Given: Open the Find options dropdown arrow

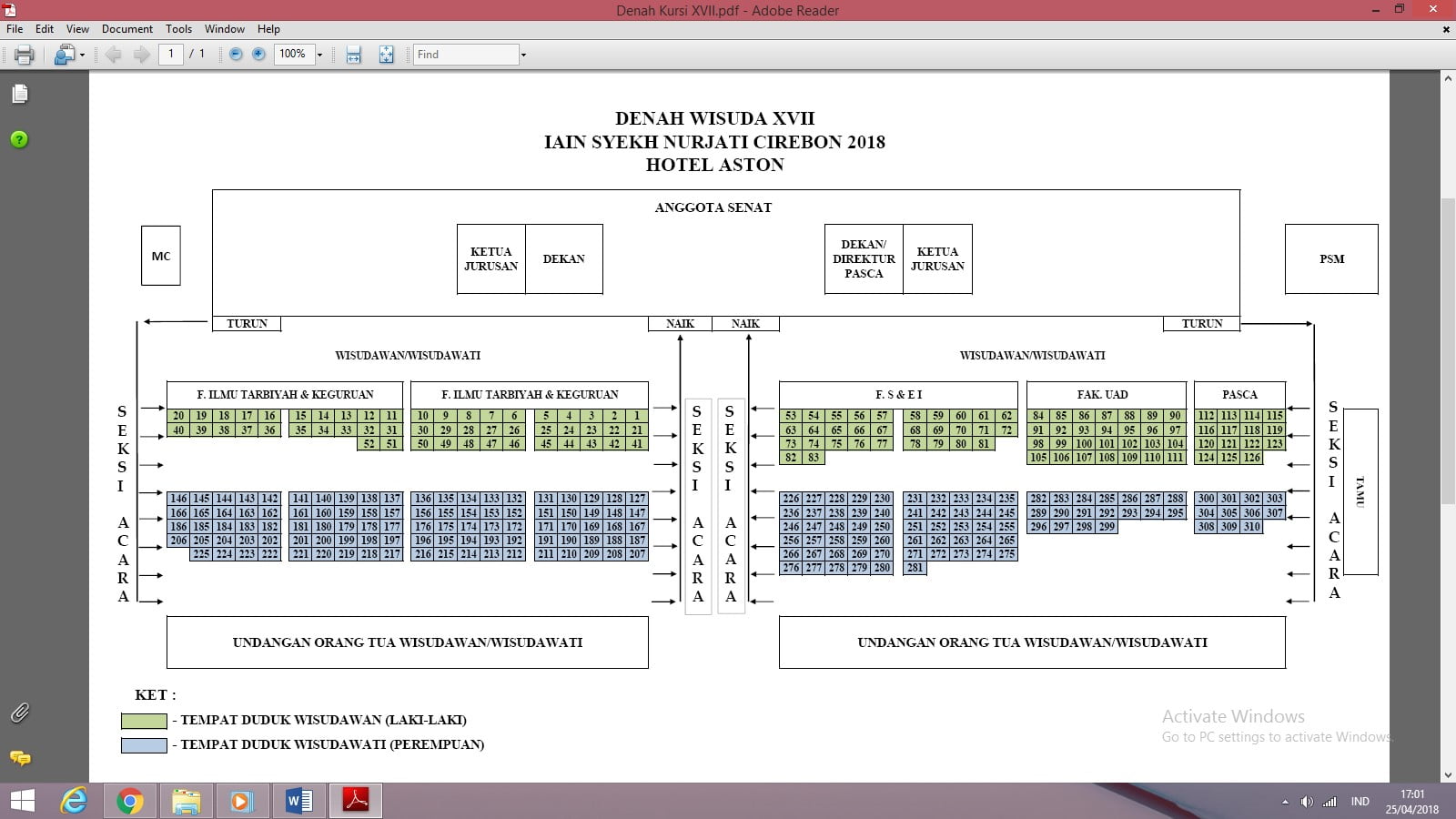Looking at the screenshot, I should pos(523,55).
